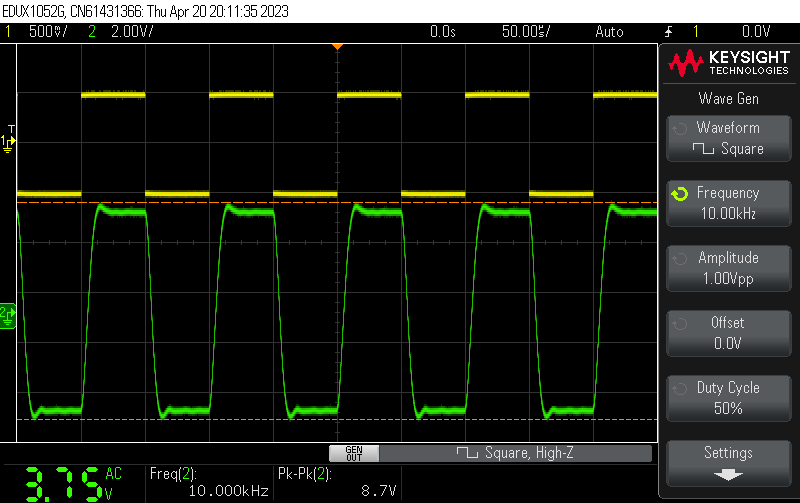Click the orange trigger time reference marker
This screenshot has height=503, width=800.
pyautogui.click(x=337, y=47)
